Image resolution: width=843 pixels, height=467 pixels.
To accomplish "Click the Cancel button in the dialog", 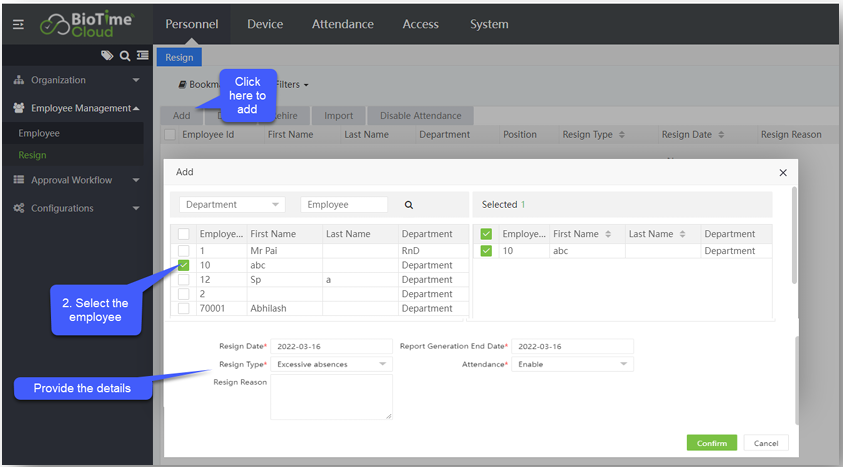I will (766, 443).
